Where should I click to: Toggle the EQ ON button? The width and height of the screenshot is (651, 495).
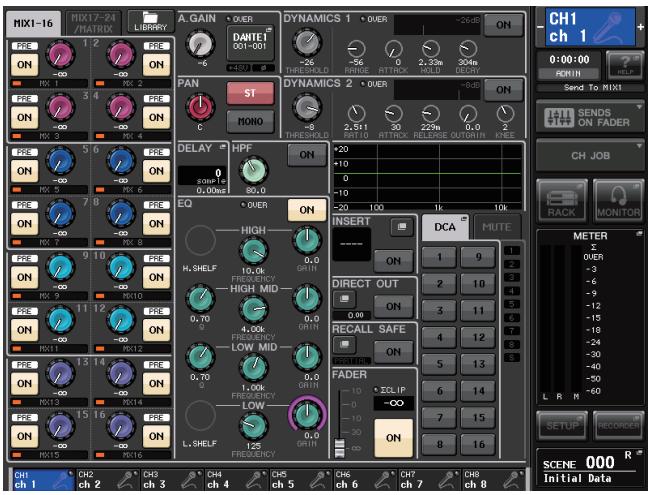point(307,210)
